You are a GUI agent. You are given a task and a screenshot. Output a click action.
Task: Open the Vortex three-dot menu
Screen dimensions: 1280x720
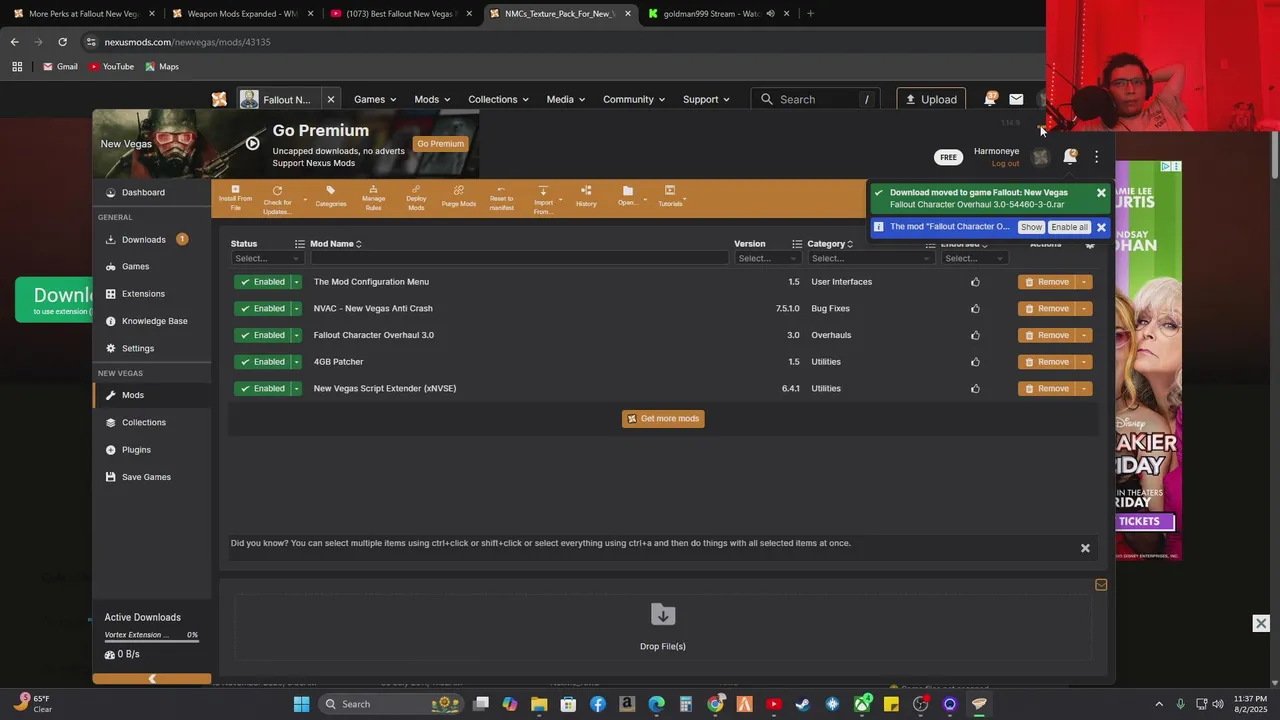click(1096, 157)
